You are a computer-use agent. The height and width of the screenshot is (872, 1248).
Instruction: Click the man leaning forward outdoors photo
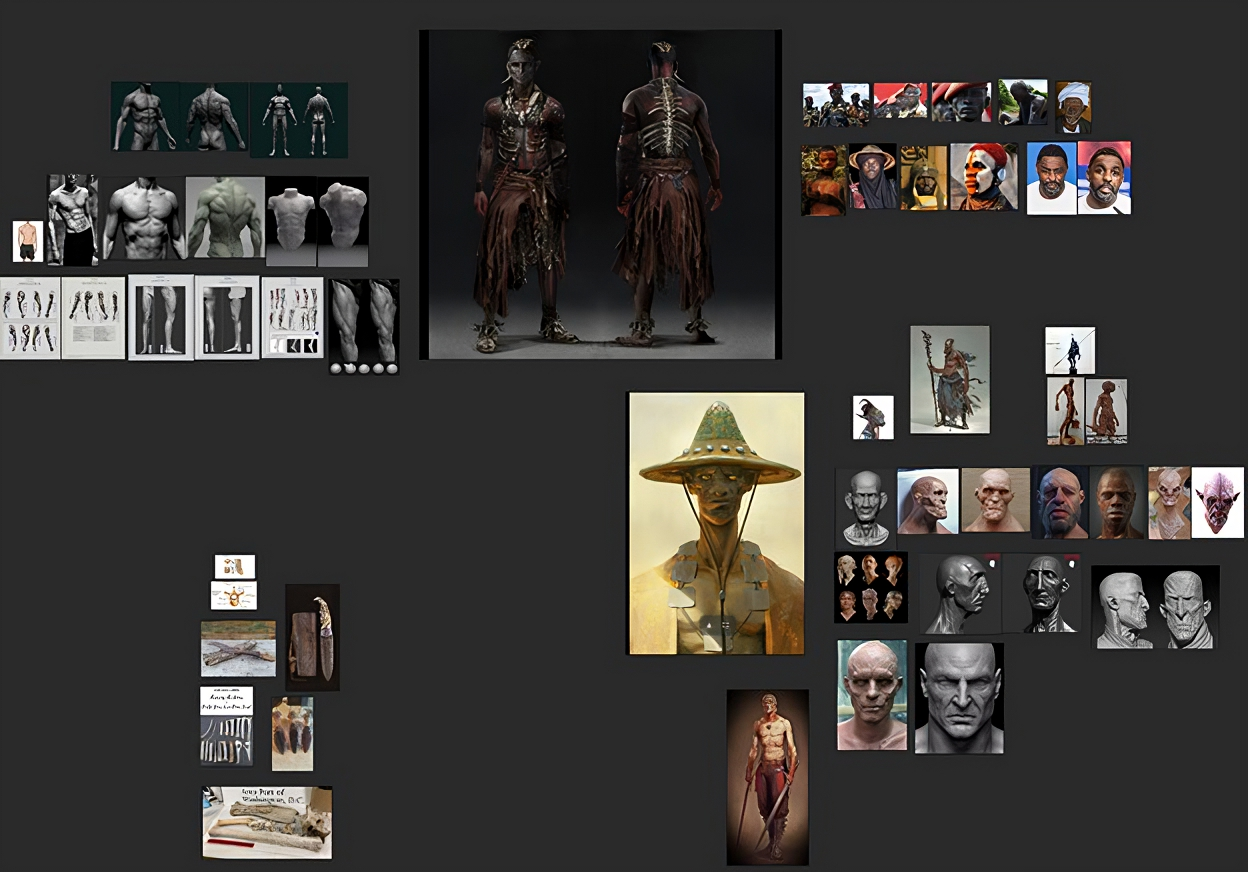click(x=1023, y=102)
